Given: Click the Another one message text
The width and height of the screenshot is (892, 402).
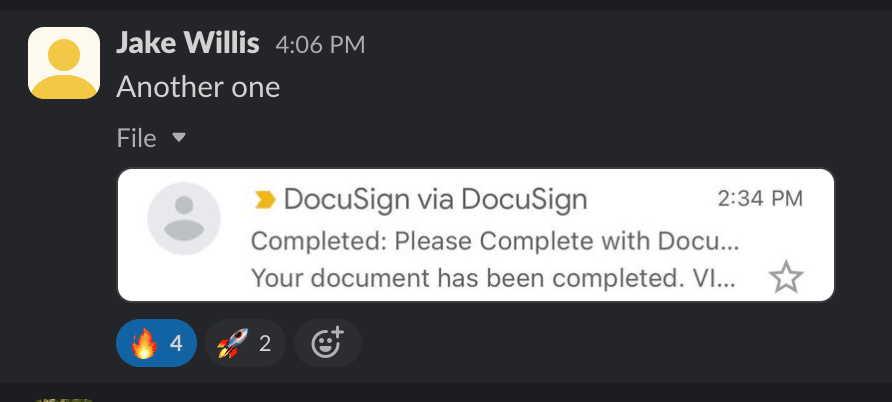Looking at the screenshot, I should [198, 88].
